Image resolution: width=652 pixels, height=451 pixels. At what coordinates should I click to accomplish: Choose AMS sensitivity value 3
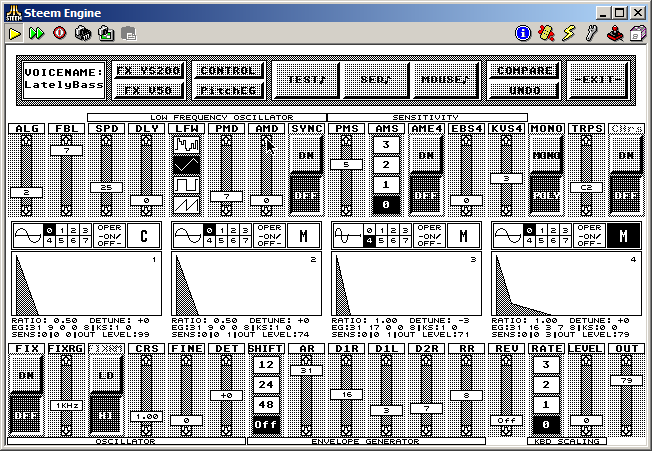pos(386,145)
